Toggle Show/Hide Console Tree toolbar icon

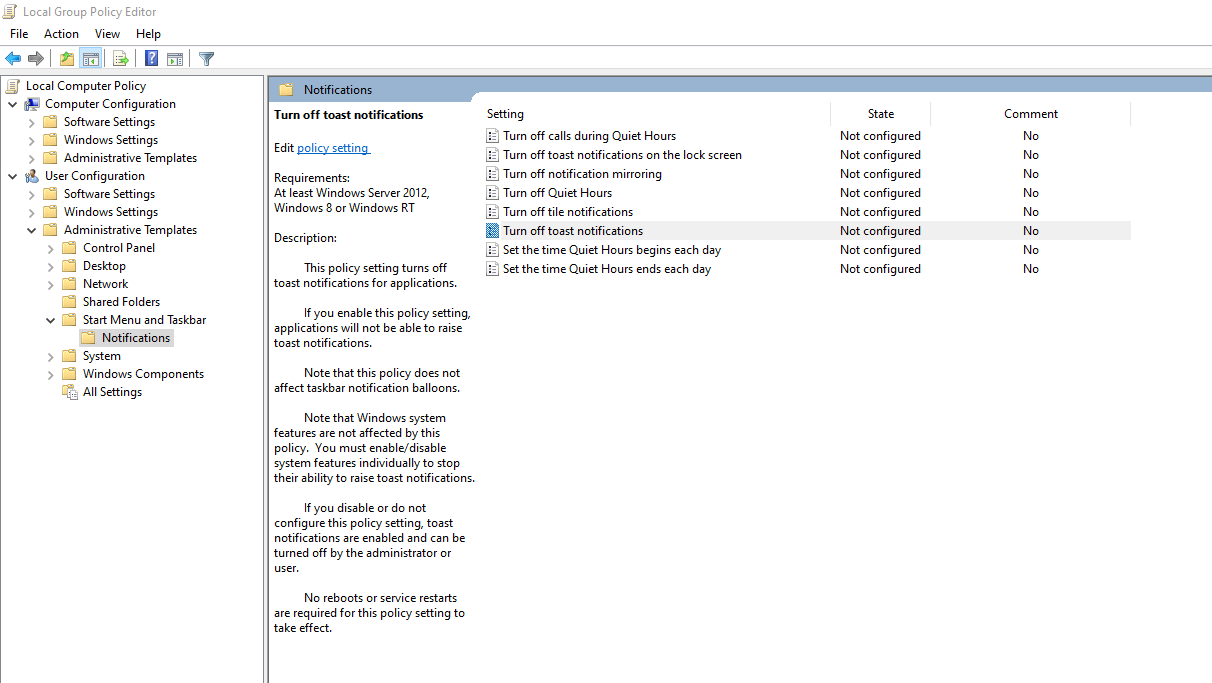[90, 58]
